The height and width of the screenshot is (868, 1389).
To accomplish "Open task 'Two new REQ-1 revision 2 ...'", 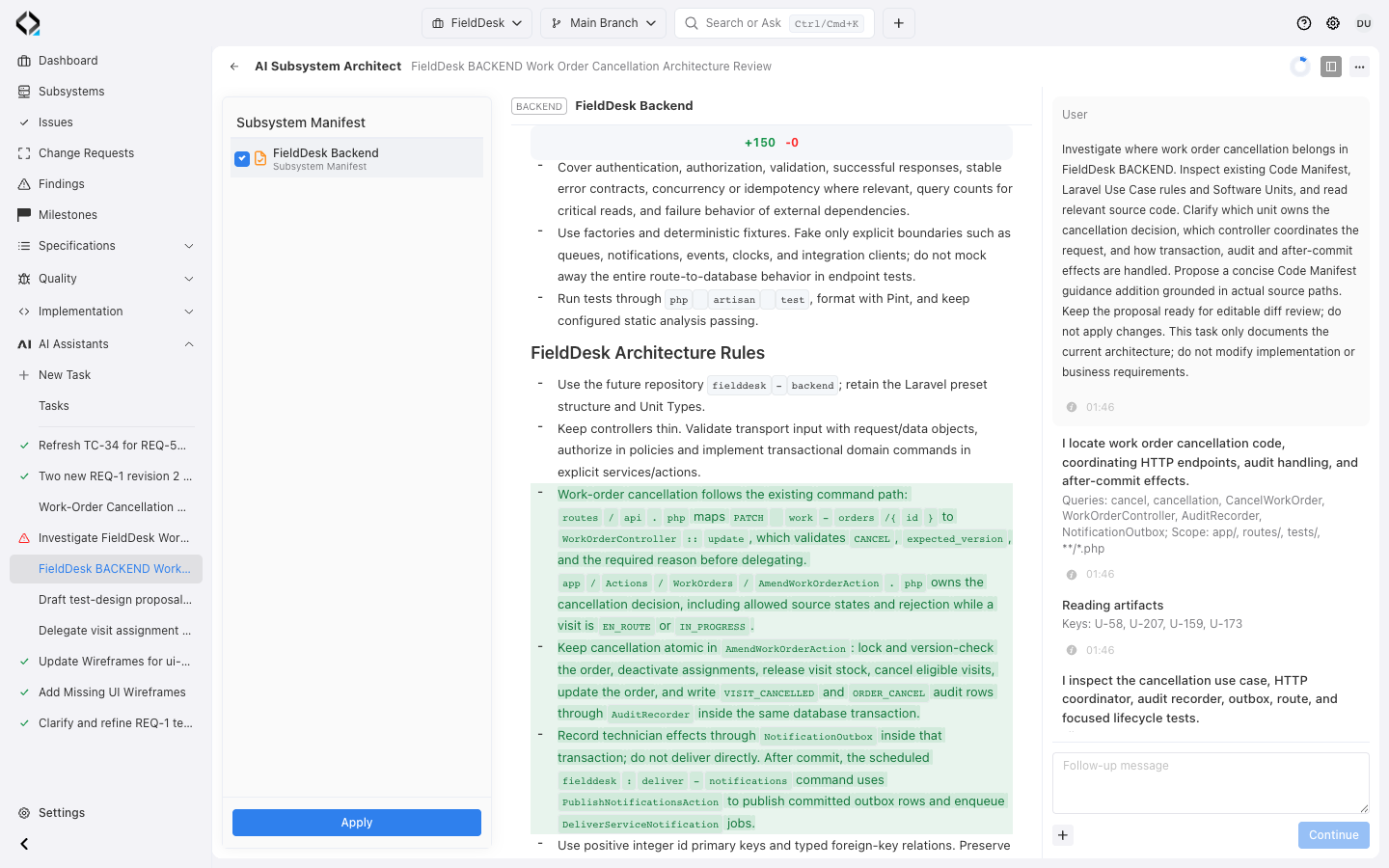I will [x=106, y=476].
